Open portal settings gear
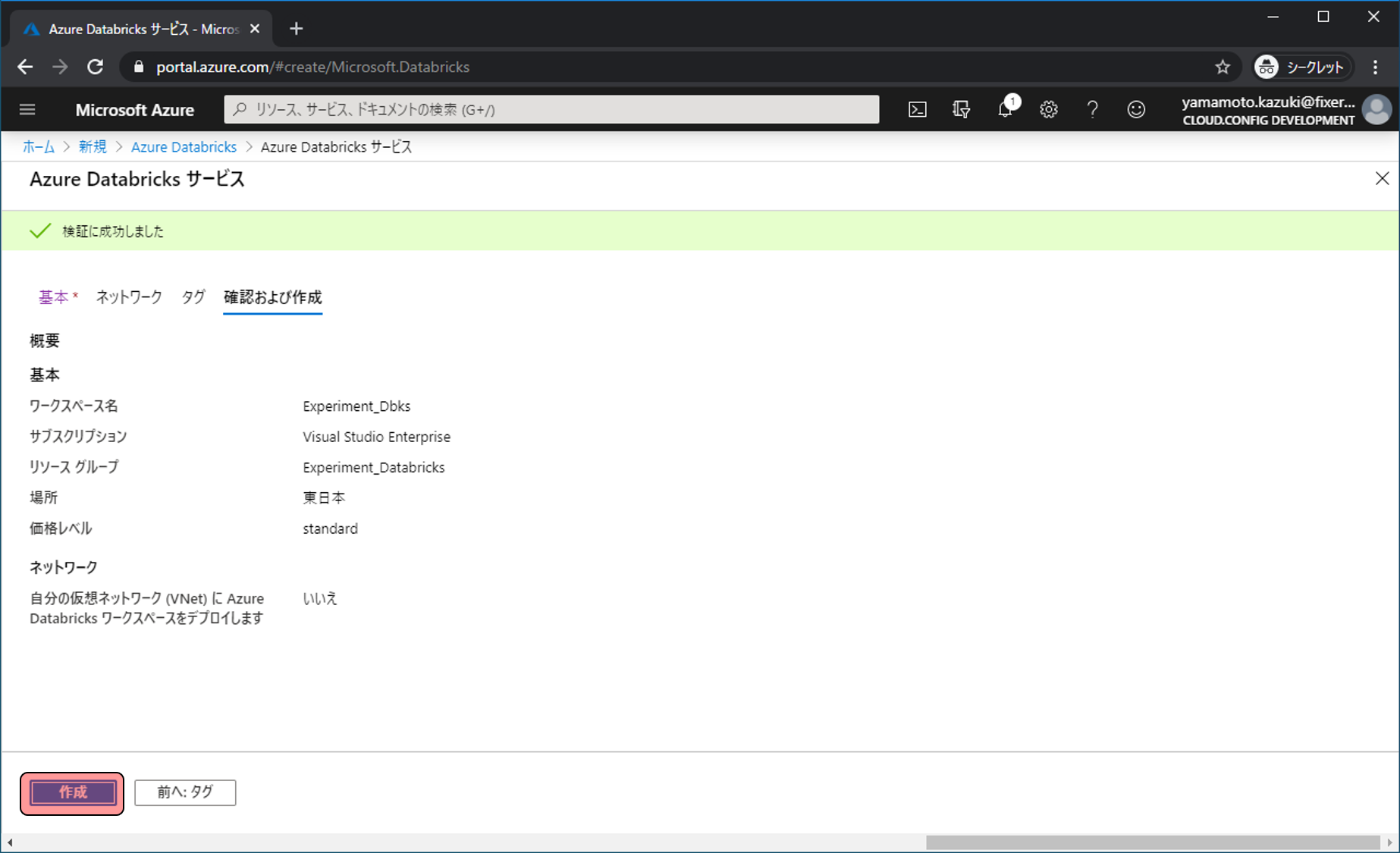The width and height of the screenshot is (1400, 853). 1049,110
